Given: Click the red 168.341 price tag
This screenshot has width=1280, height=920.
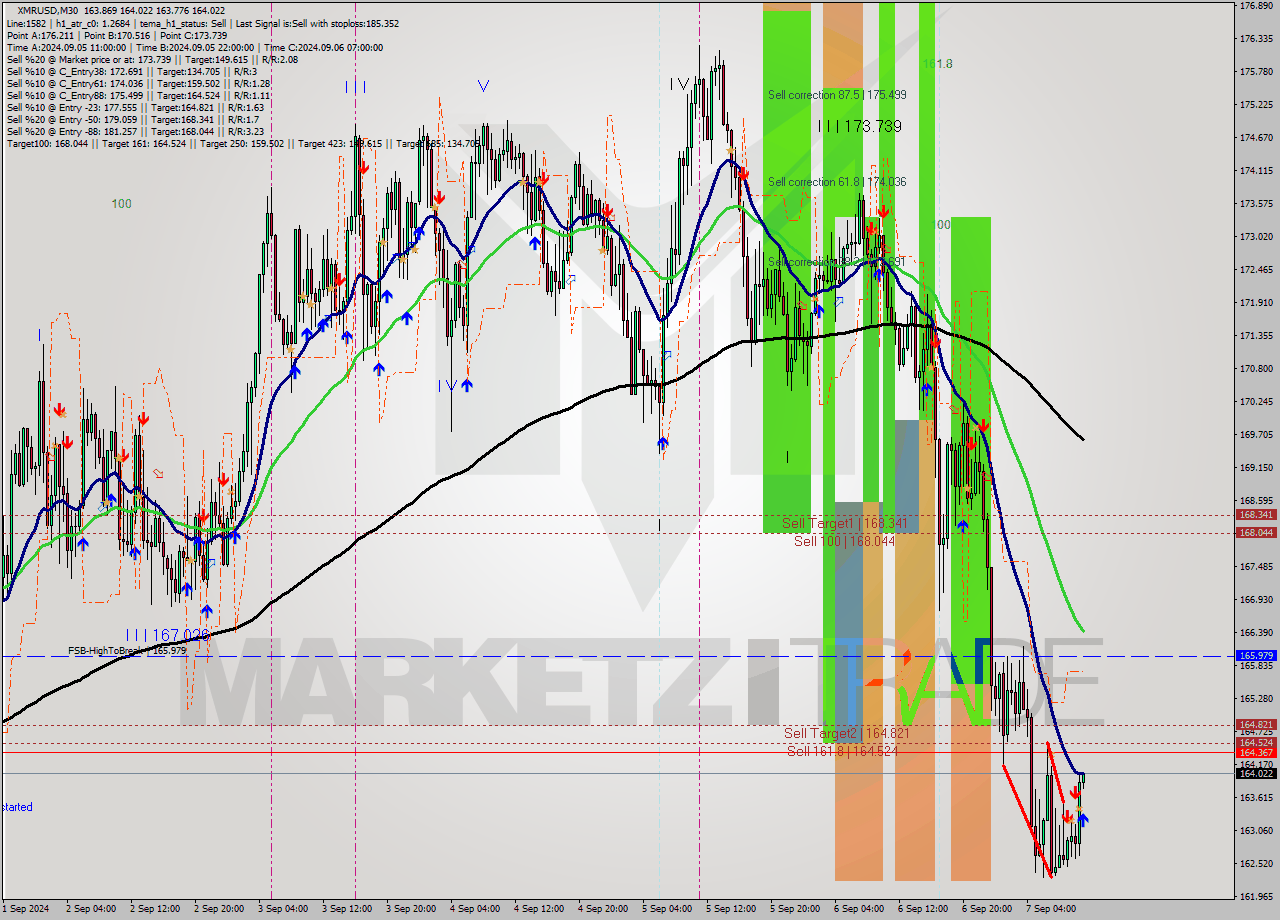Looking at the screenshot, I should point(1256,515).
